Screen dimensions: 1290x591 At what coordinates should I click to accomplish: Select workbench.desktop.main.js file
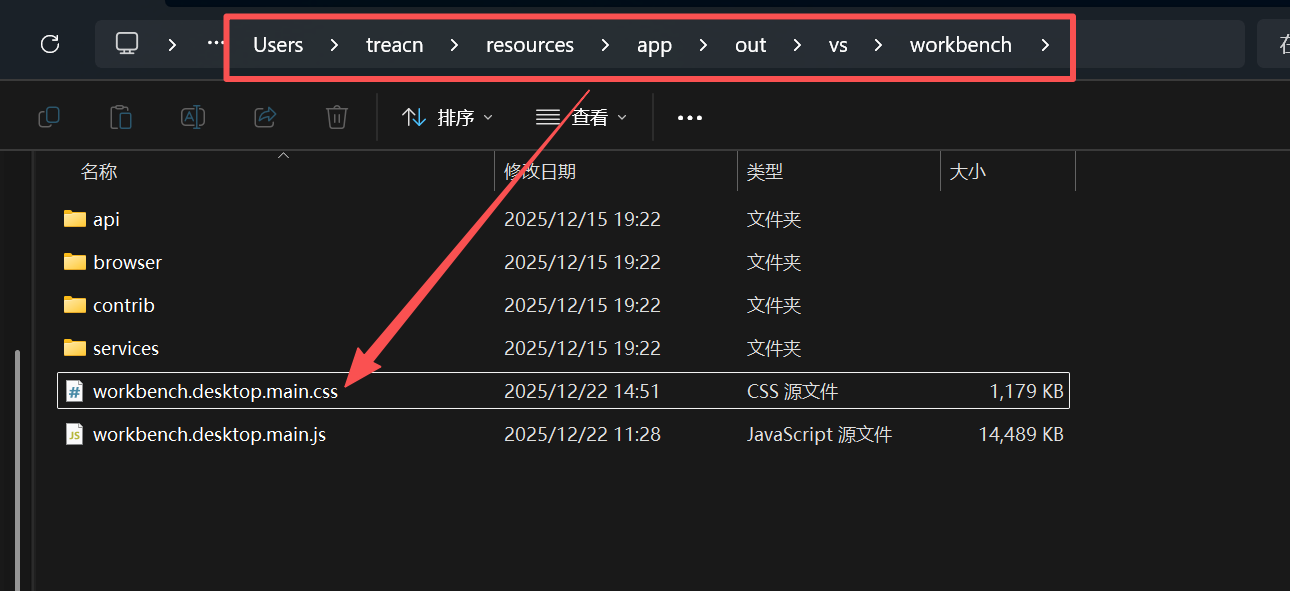tap(208, 434)
